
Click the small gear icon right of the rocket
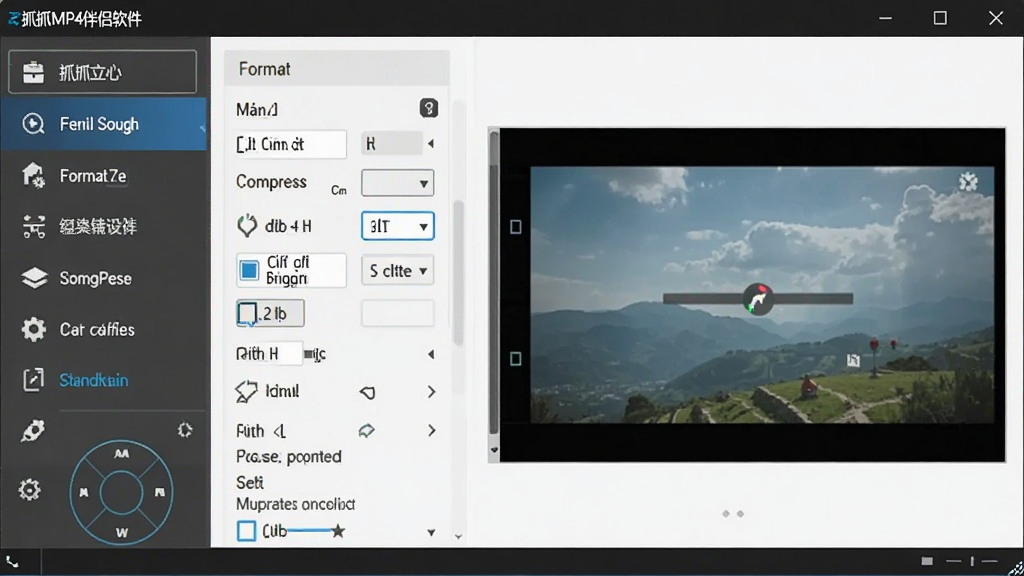[x=185, y=430]
